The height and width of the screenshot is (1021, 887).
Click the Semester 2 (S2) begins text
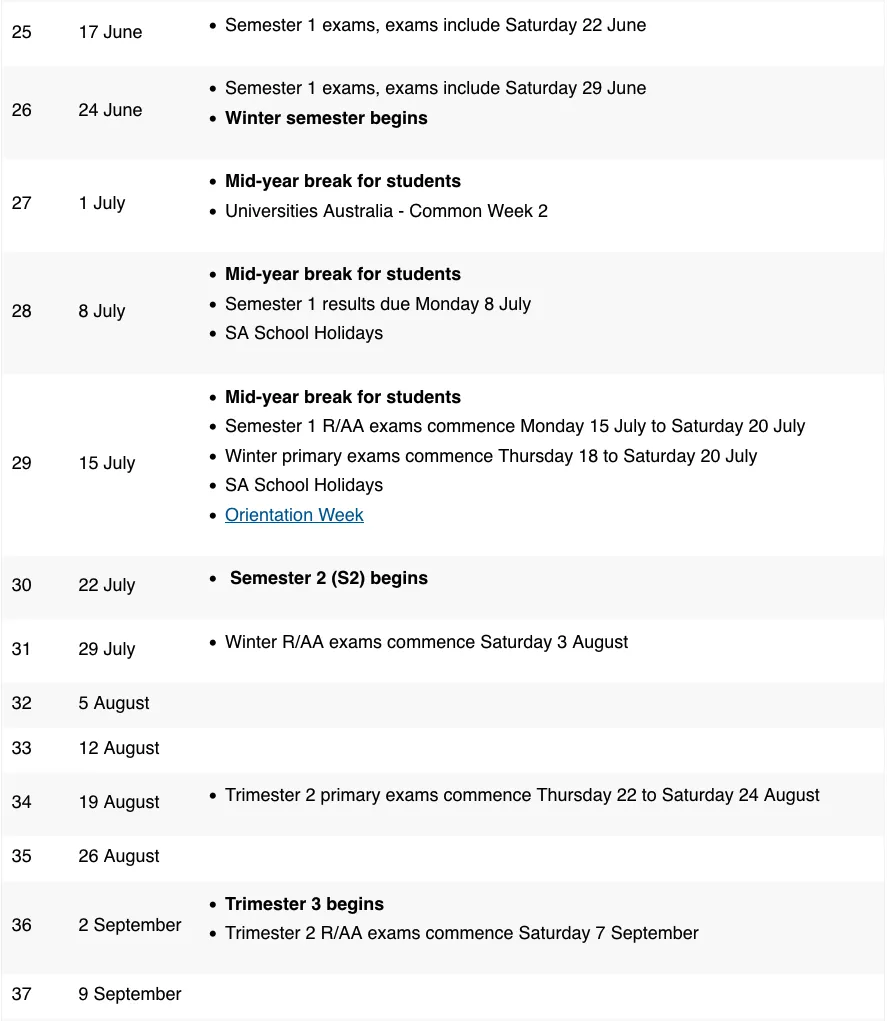[329, 578]
